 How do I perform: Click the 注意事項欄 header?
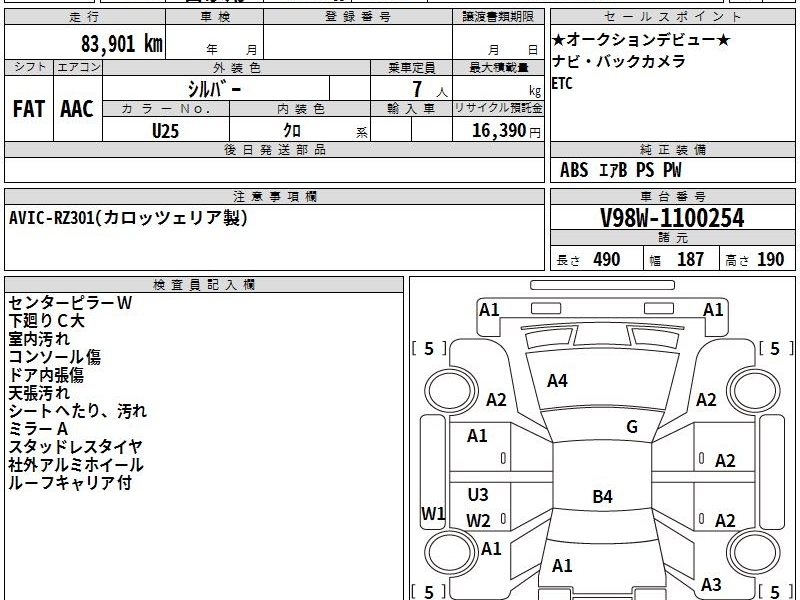[274, 197]
